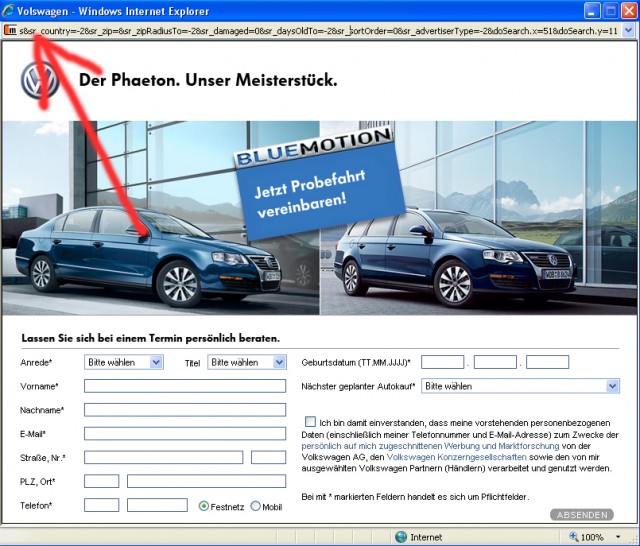640x546 pixels.
Task: Select the Festnetz radio button
Action: click(204, 506)
